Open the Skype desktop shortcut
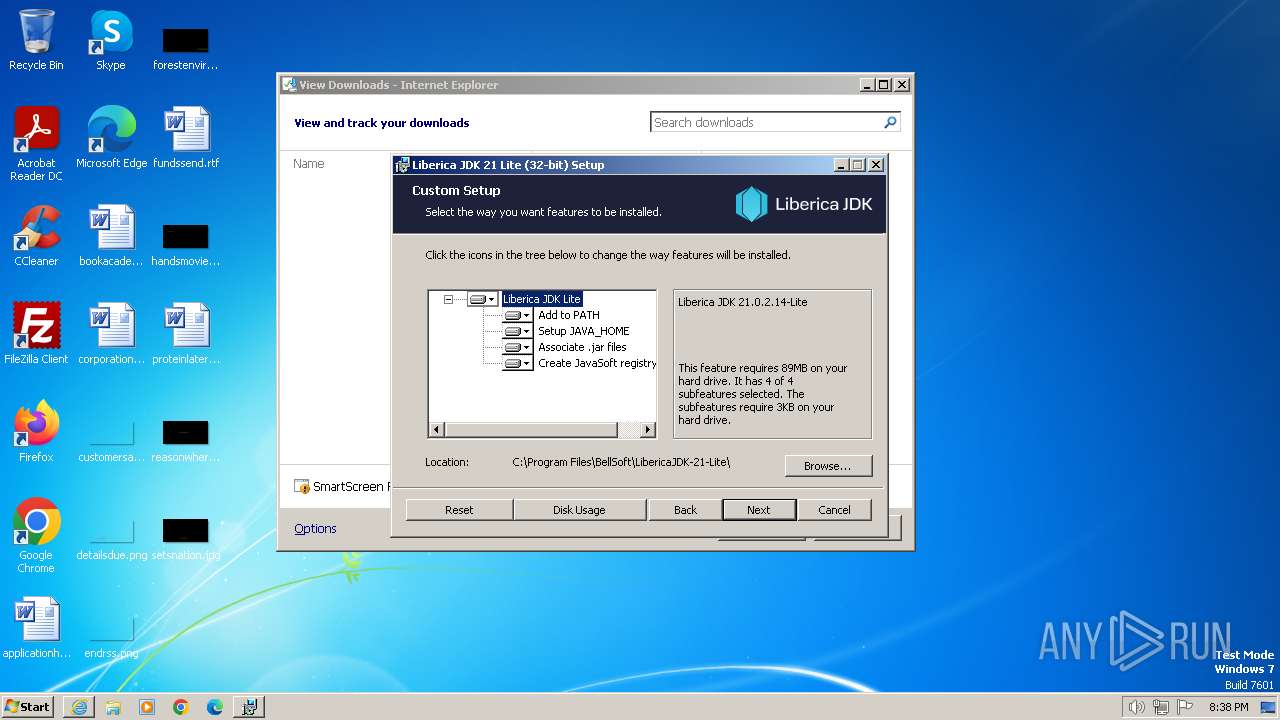 (110, 40)
